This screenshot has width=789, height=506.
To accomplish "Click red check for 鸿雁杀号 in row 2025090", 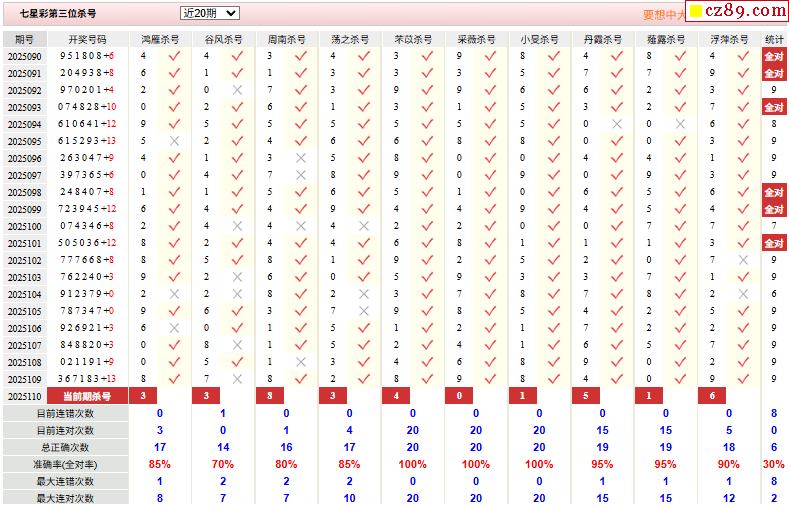I will tap(174, 56).
